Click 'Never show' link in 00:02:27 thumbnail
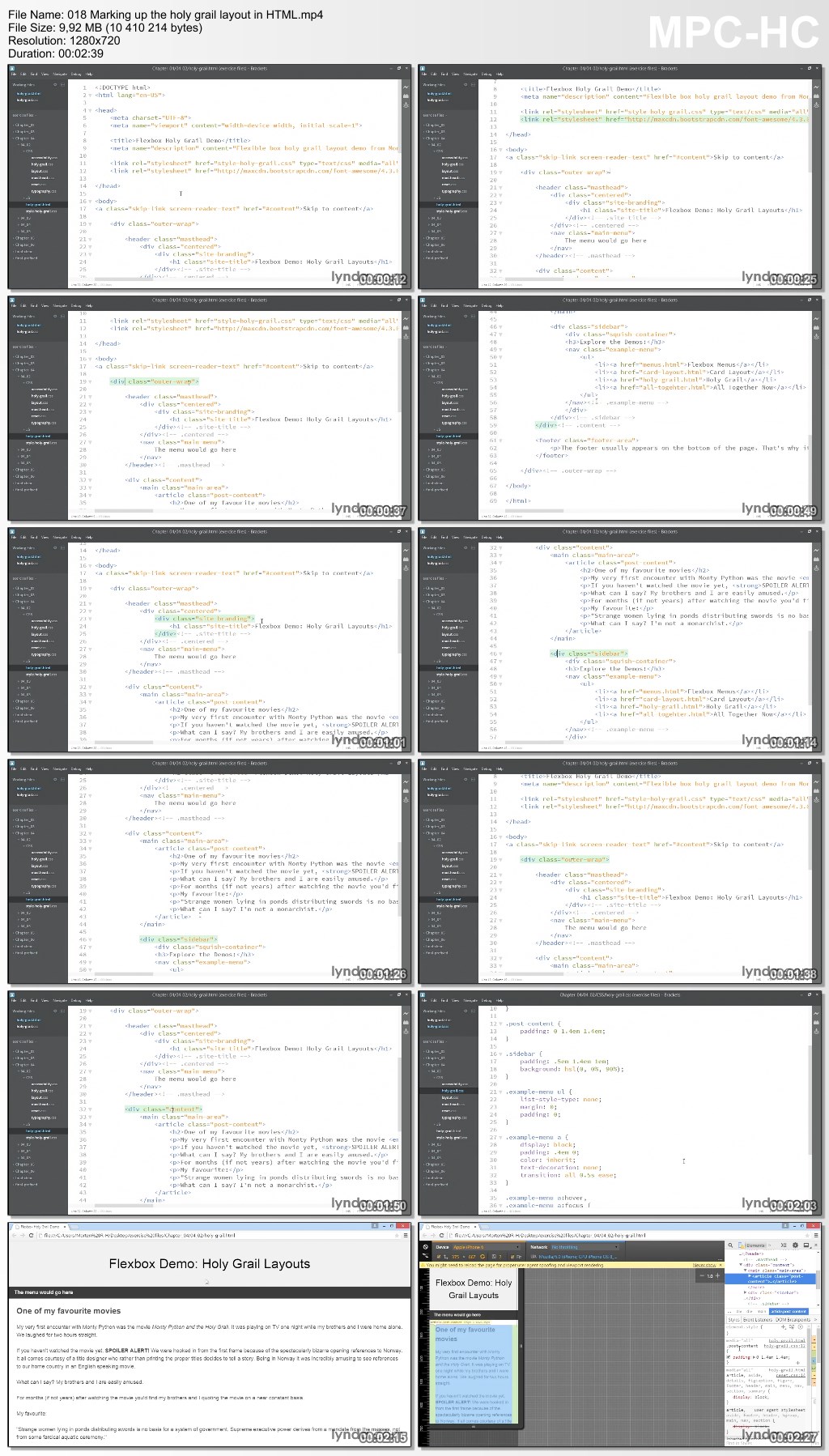This screenshot has height=1456, width=829. [x=704, y=1265]
